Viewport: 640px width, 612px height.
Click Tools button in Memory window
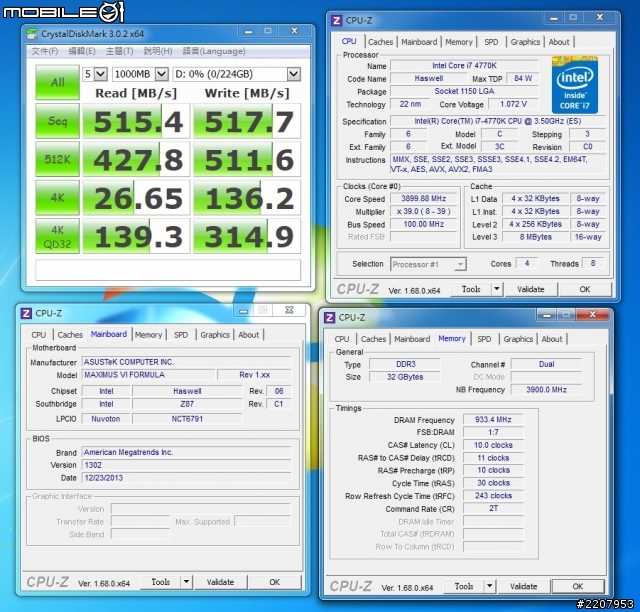click(464, 586)
